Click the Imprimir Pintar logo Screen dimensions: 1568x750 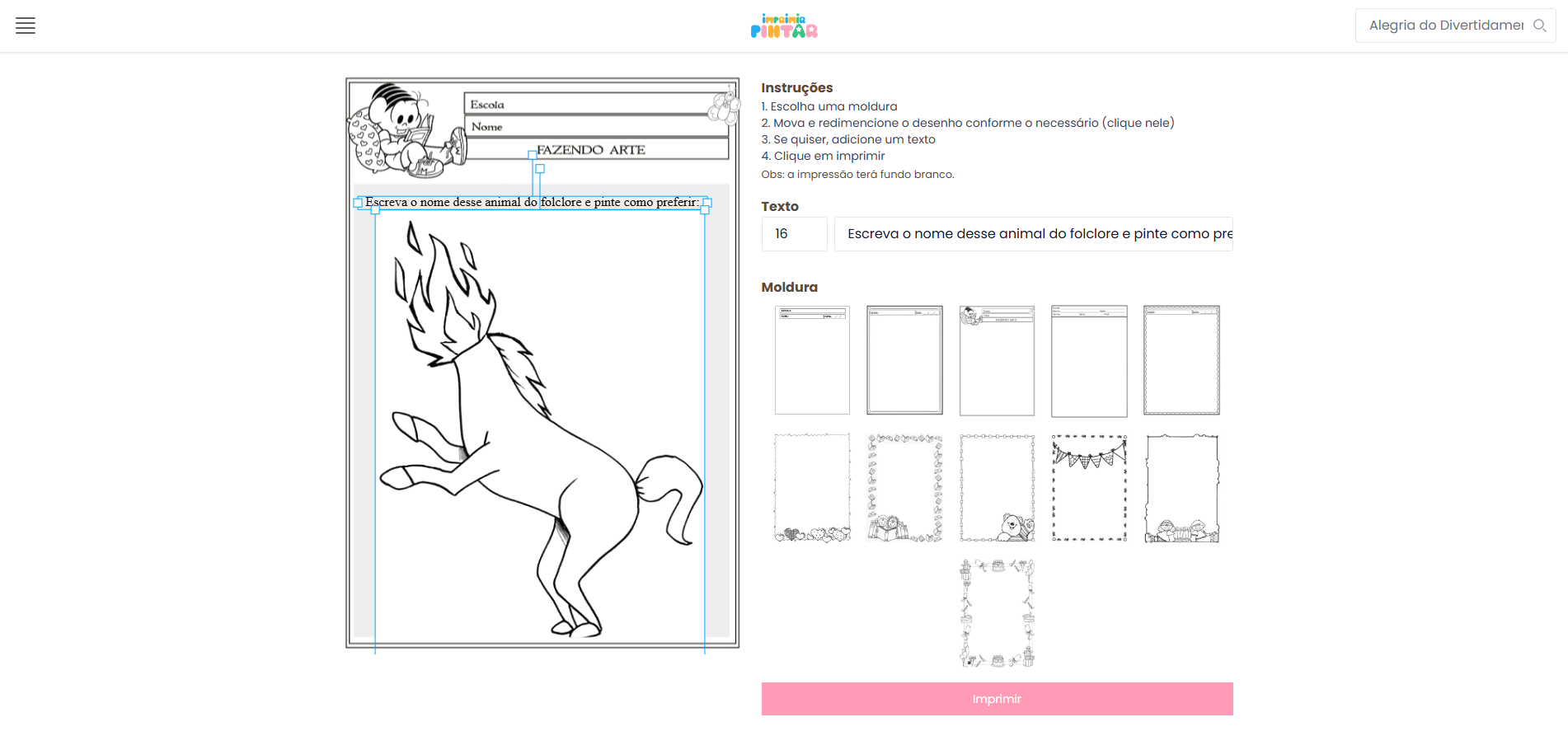pos(784,26)
